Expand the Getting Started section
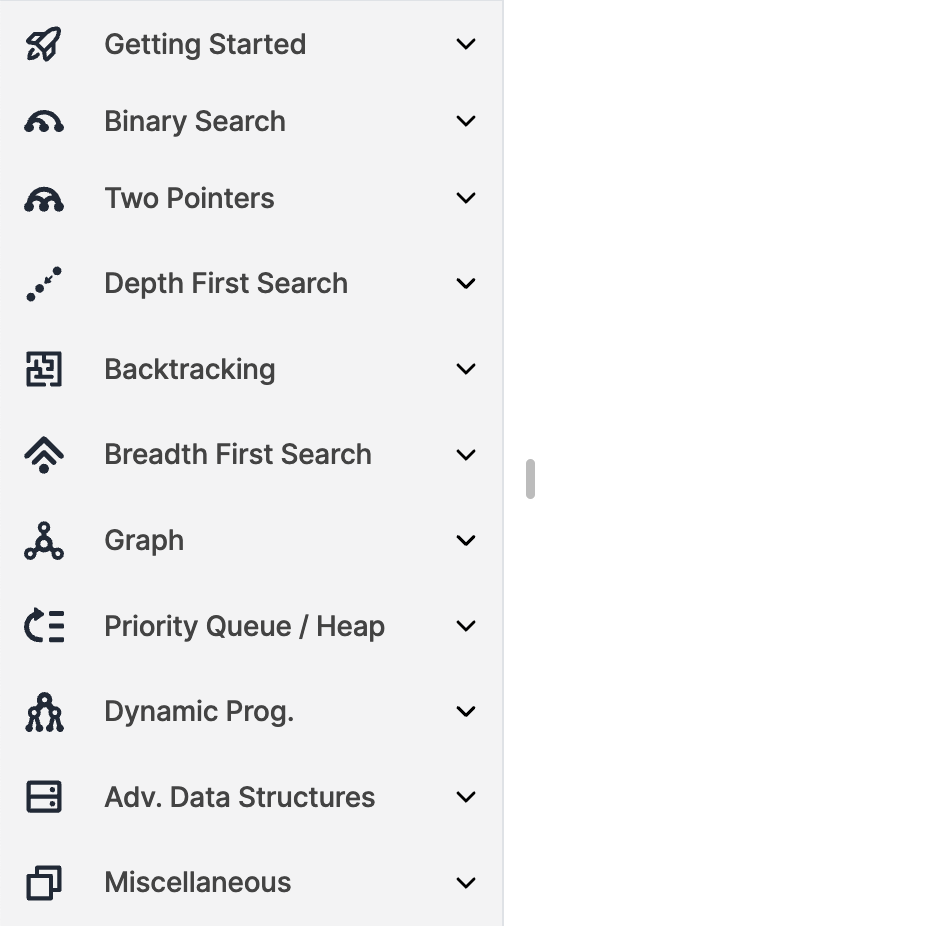Image resolution: width=928 pixels, height=926 pixels. (466, 43)
